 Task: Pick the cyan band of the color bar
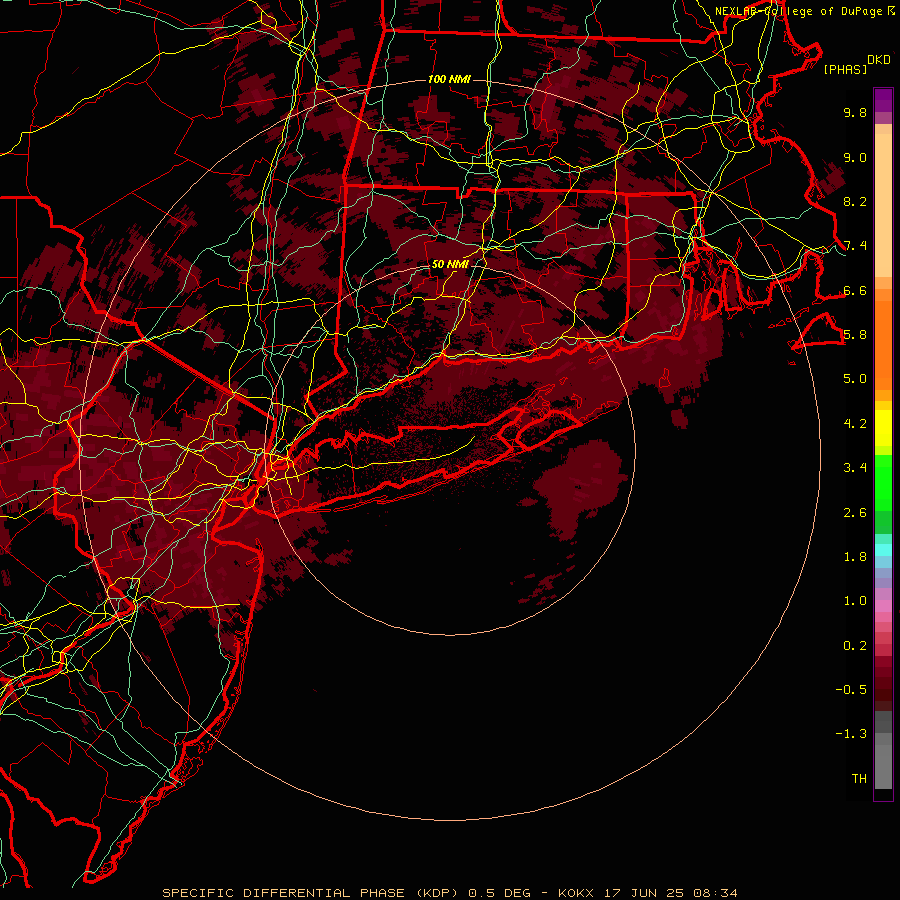(x=883, y=549)
